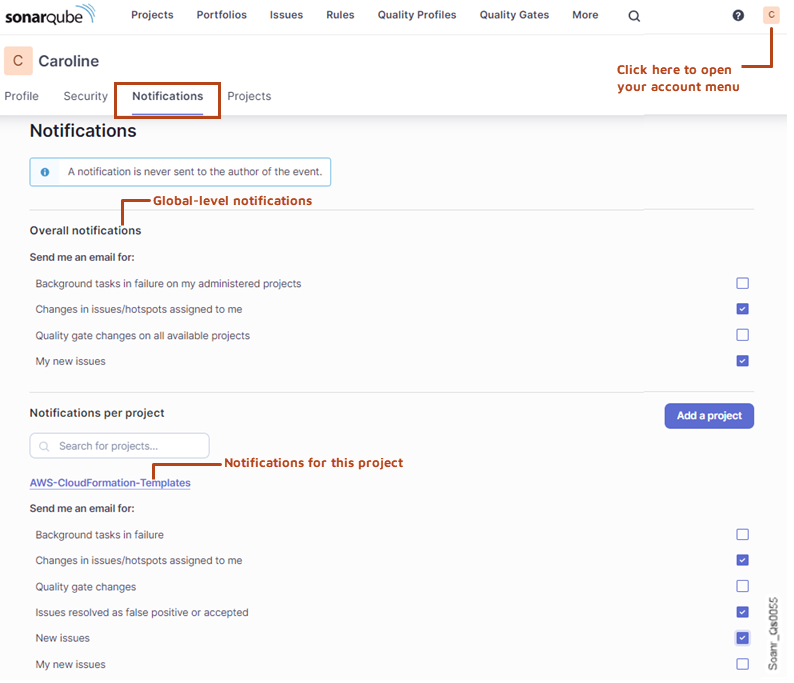794x683 pixels.
Task: Open the Issues page
Action: coord(286,15)
